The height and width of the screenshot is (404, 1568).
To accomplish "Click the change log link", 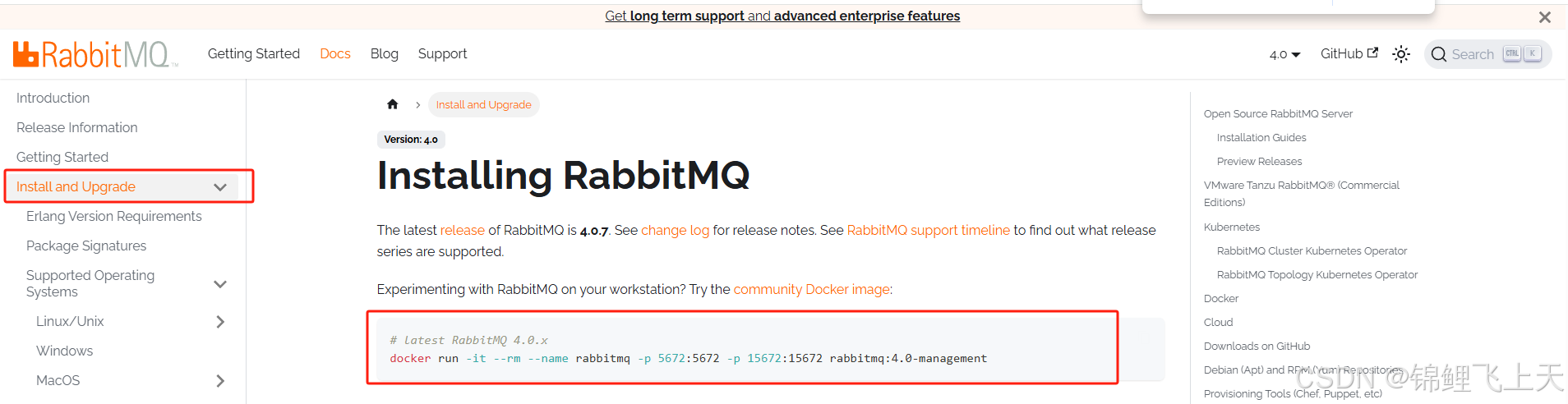I will click(x=675, y=230).
